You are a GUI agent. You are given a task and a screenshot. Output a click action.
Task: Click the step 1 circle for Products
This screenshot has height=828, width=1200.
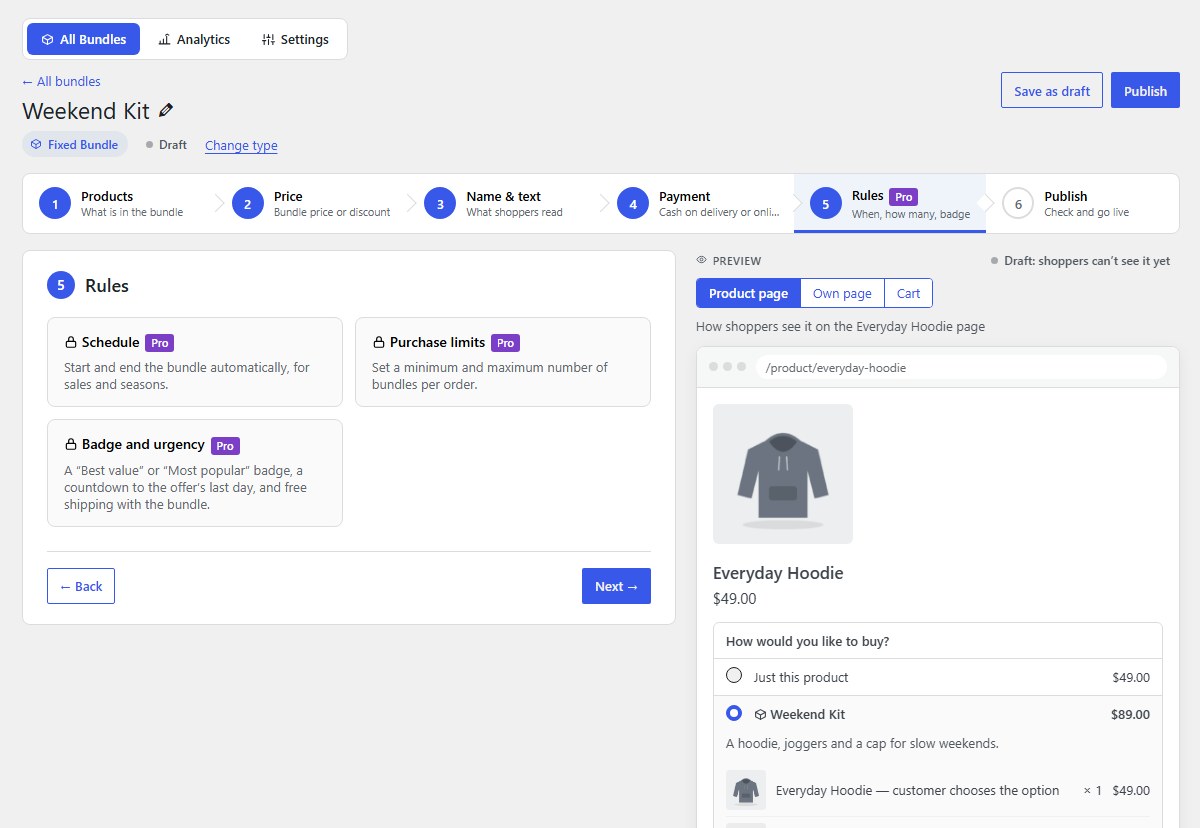(x=55, y=204)
